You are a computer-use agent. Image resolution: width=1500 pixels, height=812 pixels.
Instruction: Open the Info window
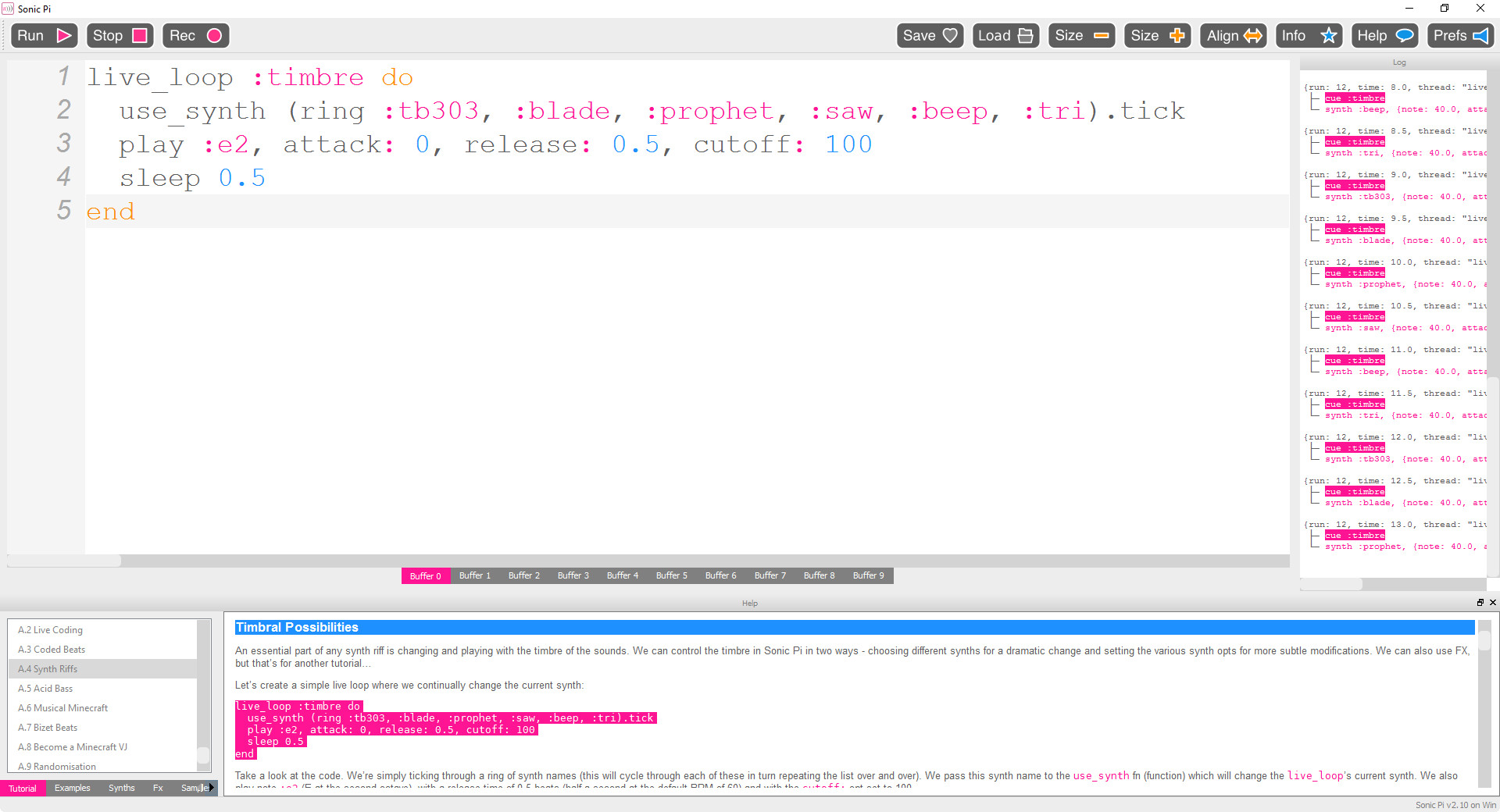1308,35
